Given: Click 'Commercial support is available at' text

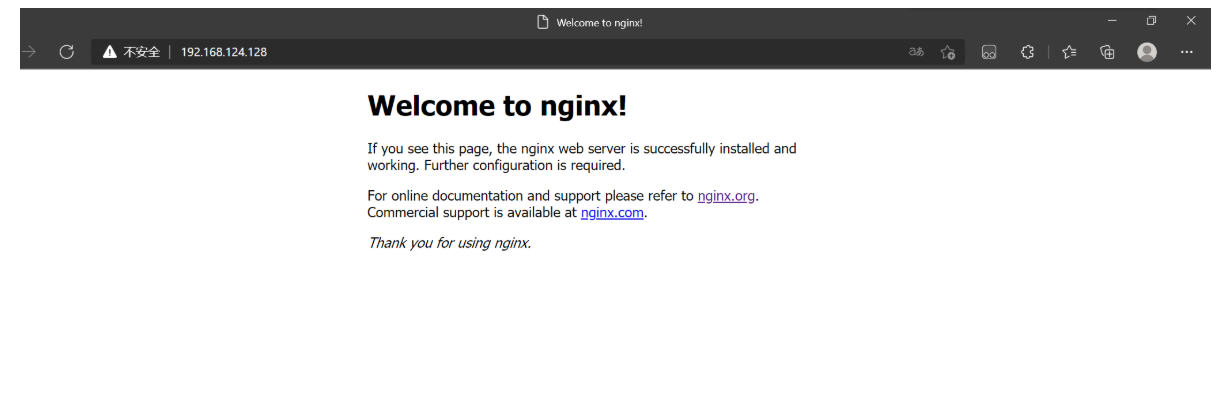Looking at the screenshot, I should 472,212.
